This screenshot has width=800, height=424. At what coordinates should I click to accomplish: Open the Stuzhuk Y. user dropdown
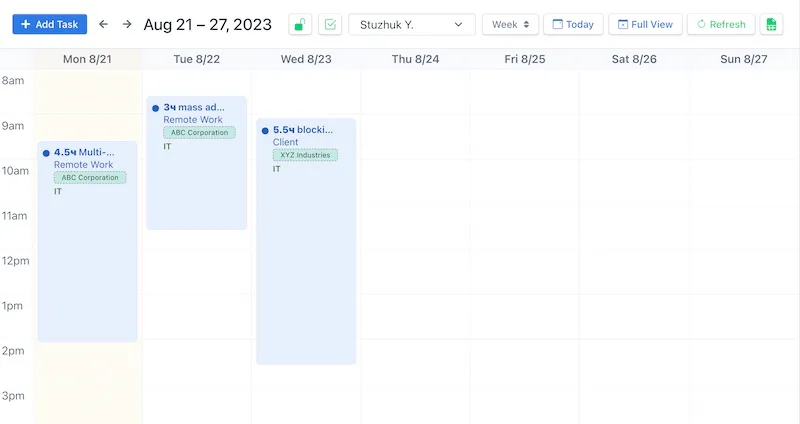[x=411, y=24]
